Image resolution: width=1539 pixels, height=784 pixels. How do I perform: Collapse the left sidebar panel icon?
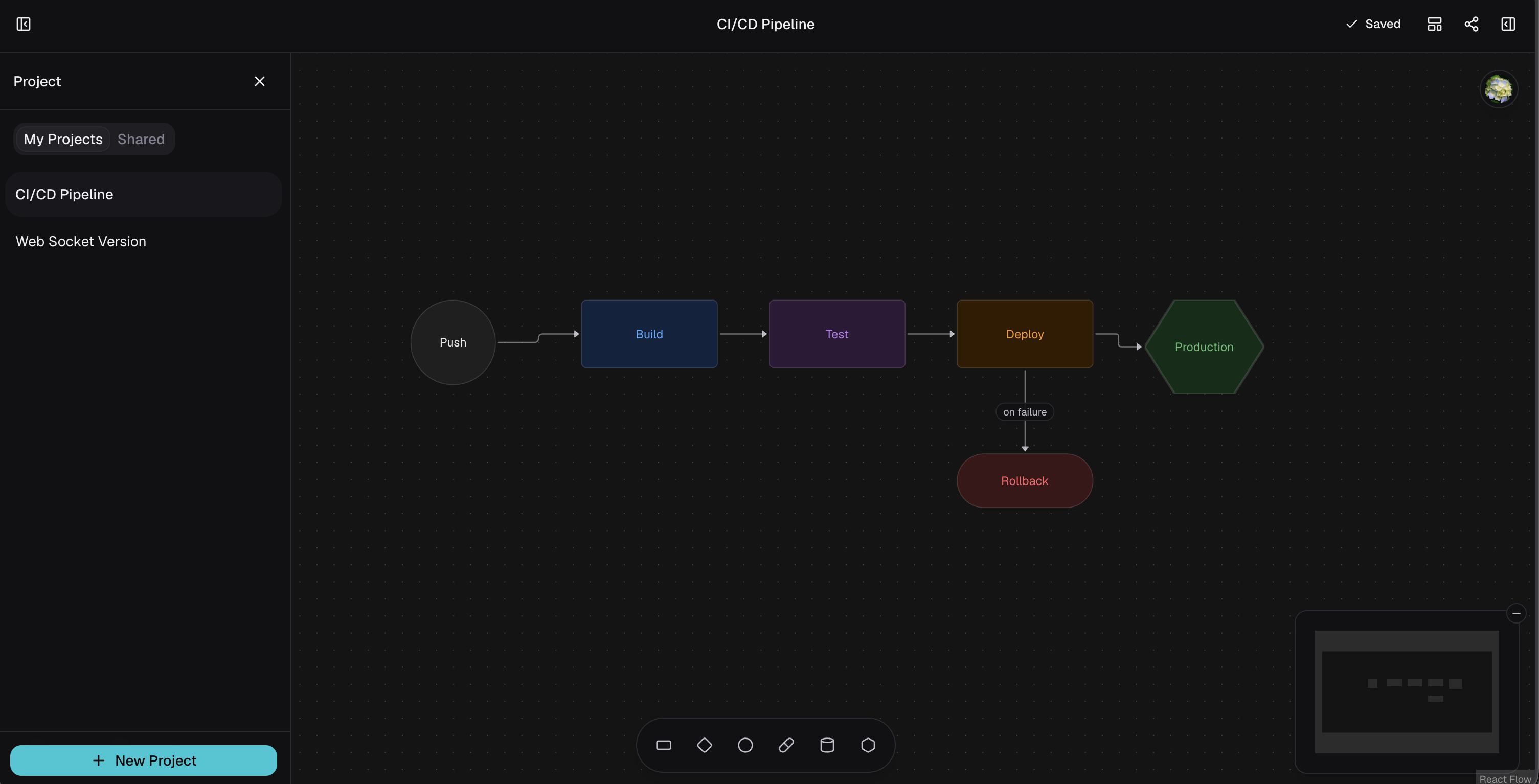(24, 24)
